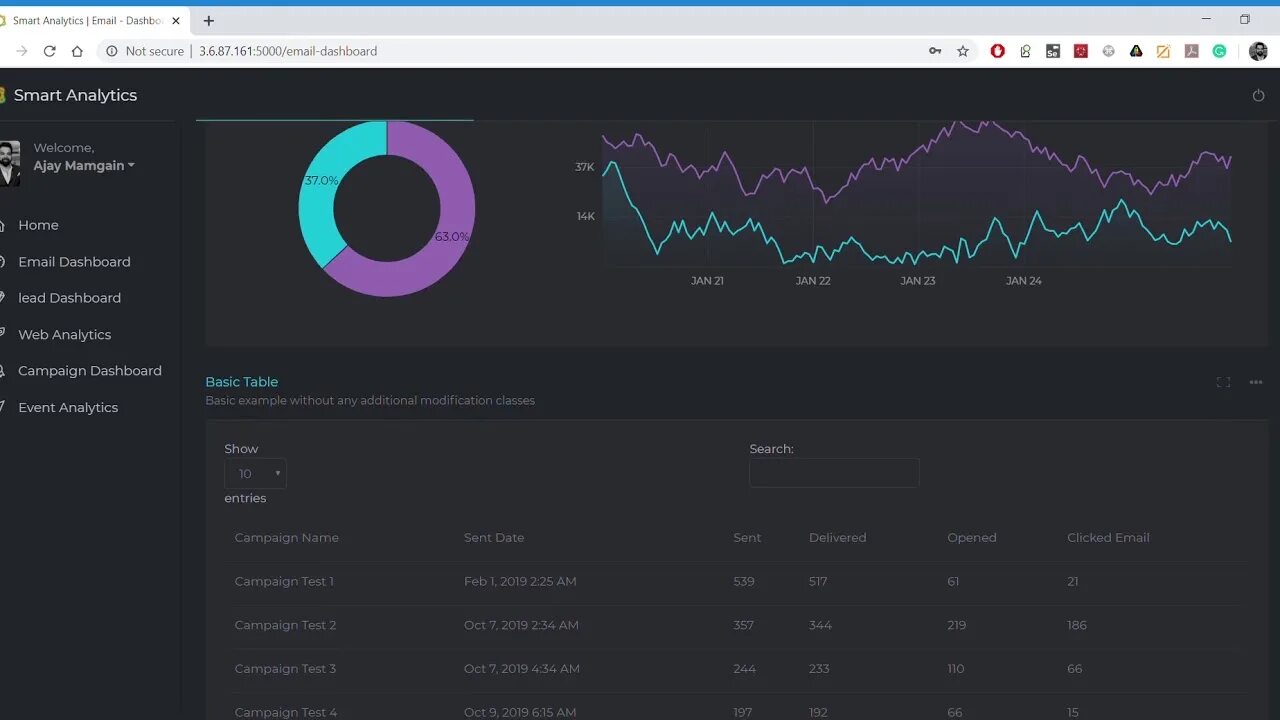The width and height of the screenshot is (1280, 720).
Task: Open the Chrome profile avatar
Action: coord(1258,51)
